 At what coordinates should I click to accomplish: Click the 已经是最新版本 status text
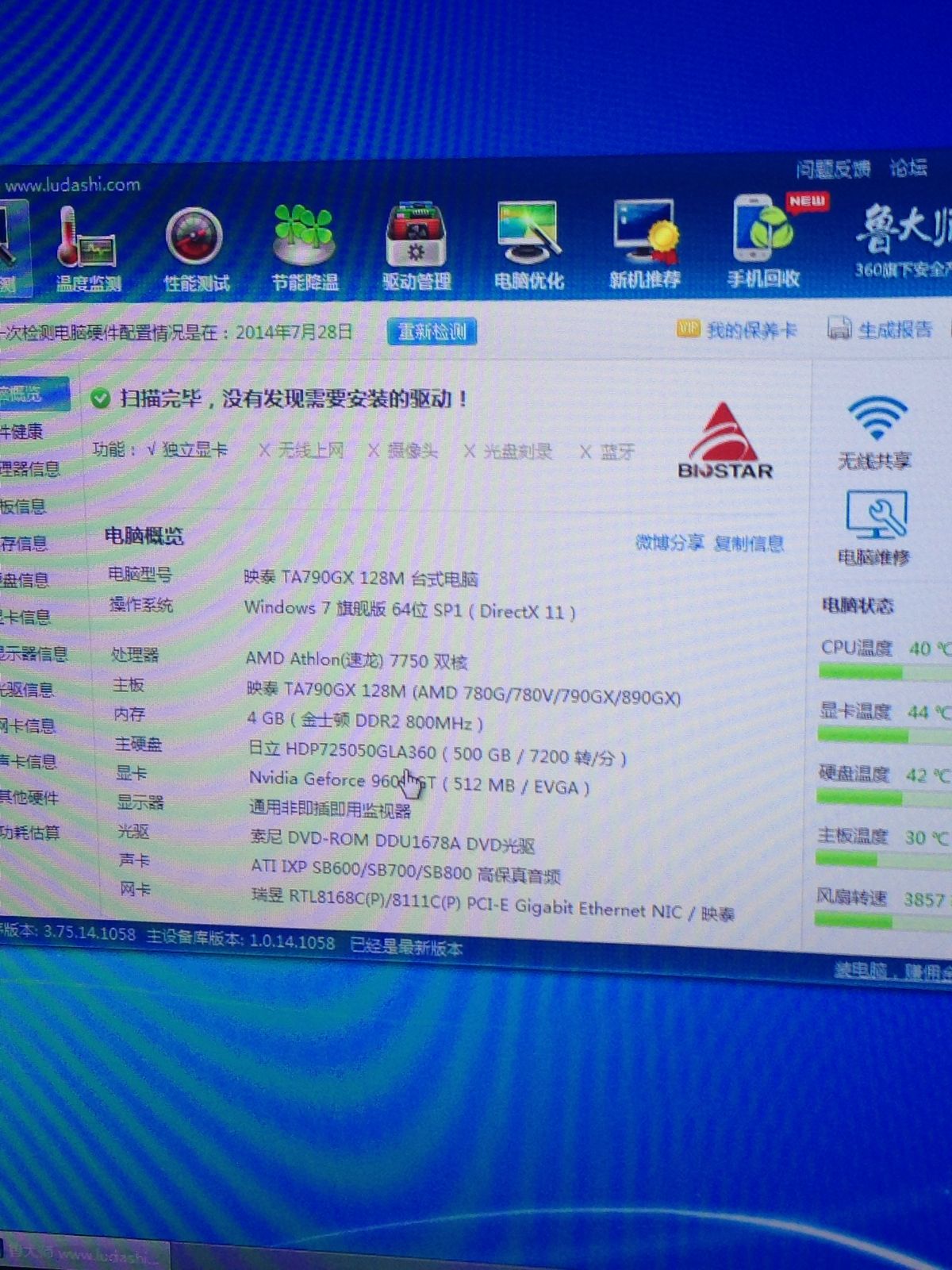tap(406, 945)
